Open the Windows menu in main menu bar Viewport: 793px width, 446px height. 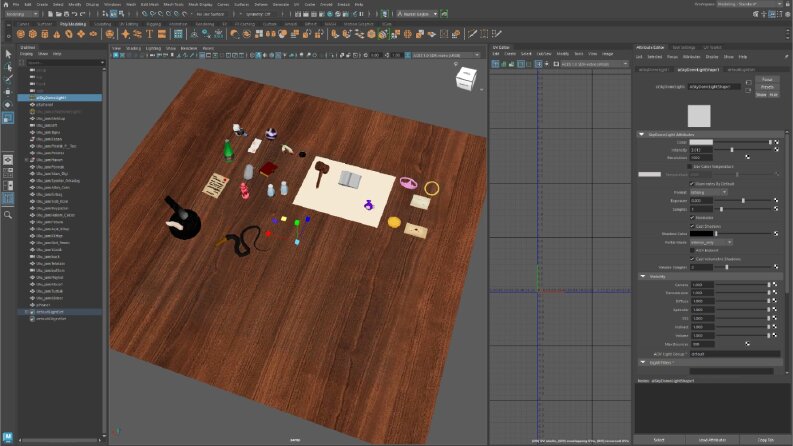pos(112,5)
